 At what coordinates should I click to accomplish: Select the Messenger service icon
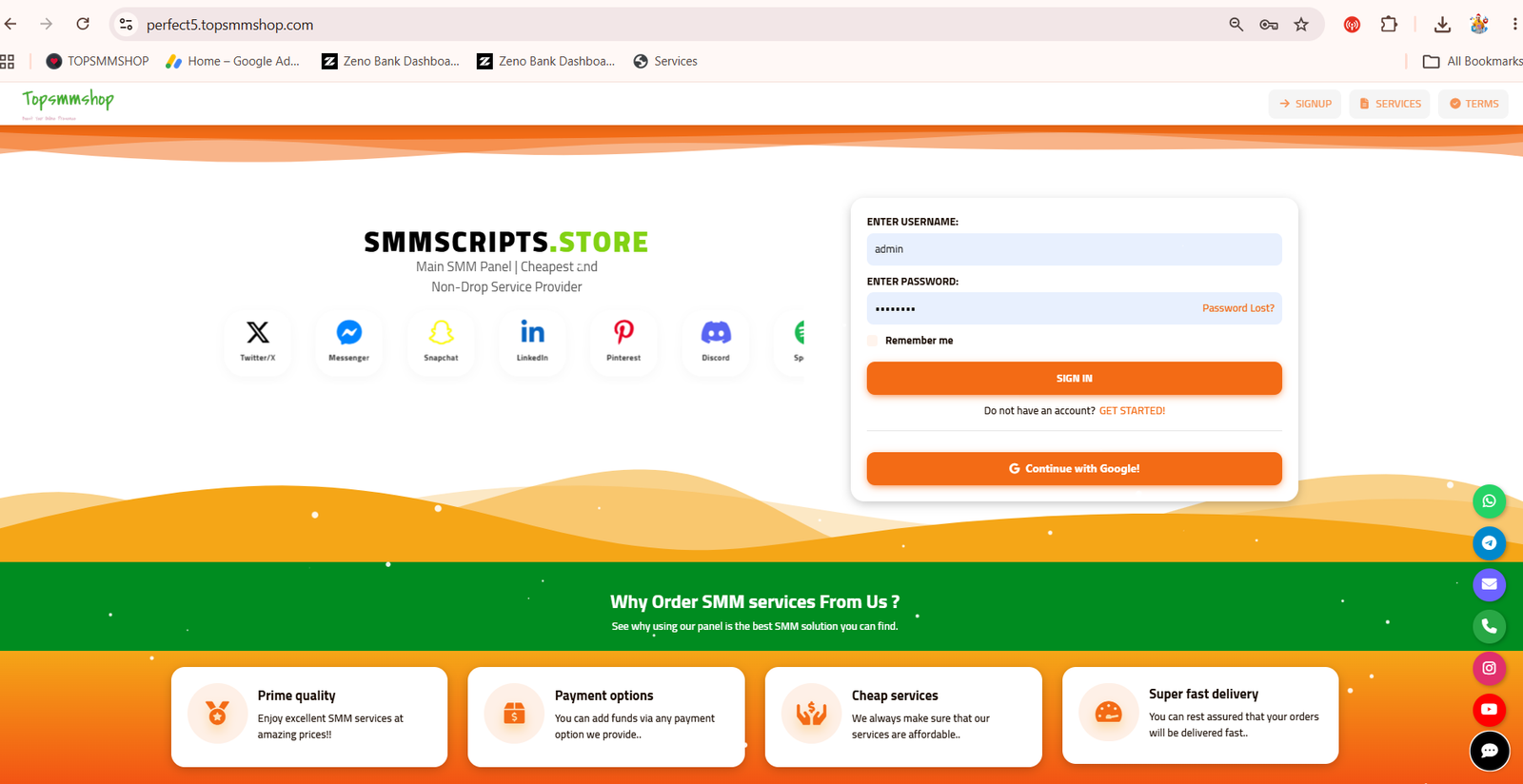point(349,342)
